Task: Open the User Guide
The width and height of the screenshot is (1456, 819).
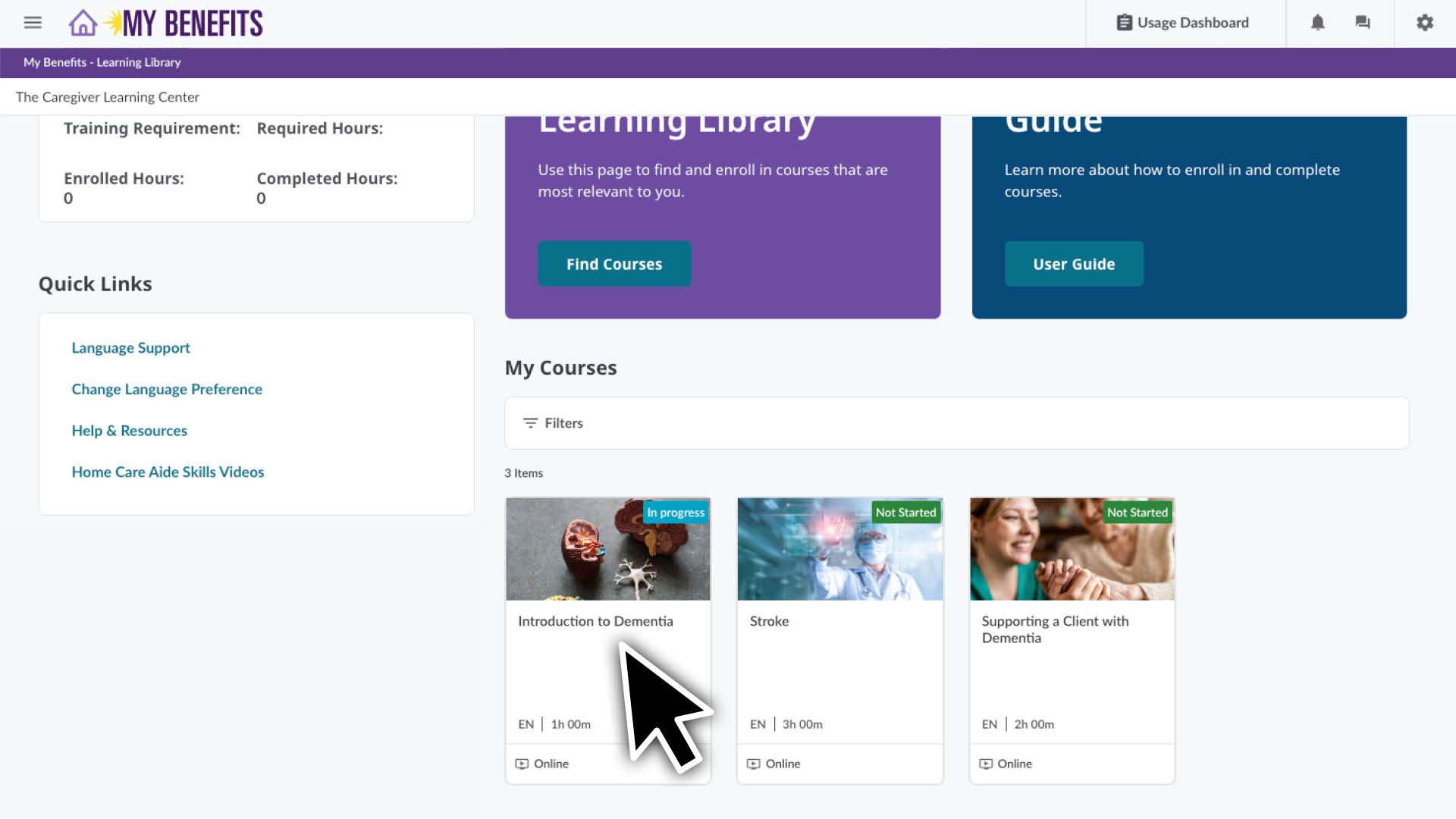Action: [x=1074, y=263]
